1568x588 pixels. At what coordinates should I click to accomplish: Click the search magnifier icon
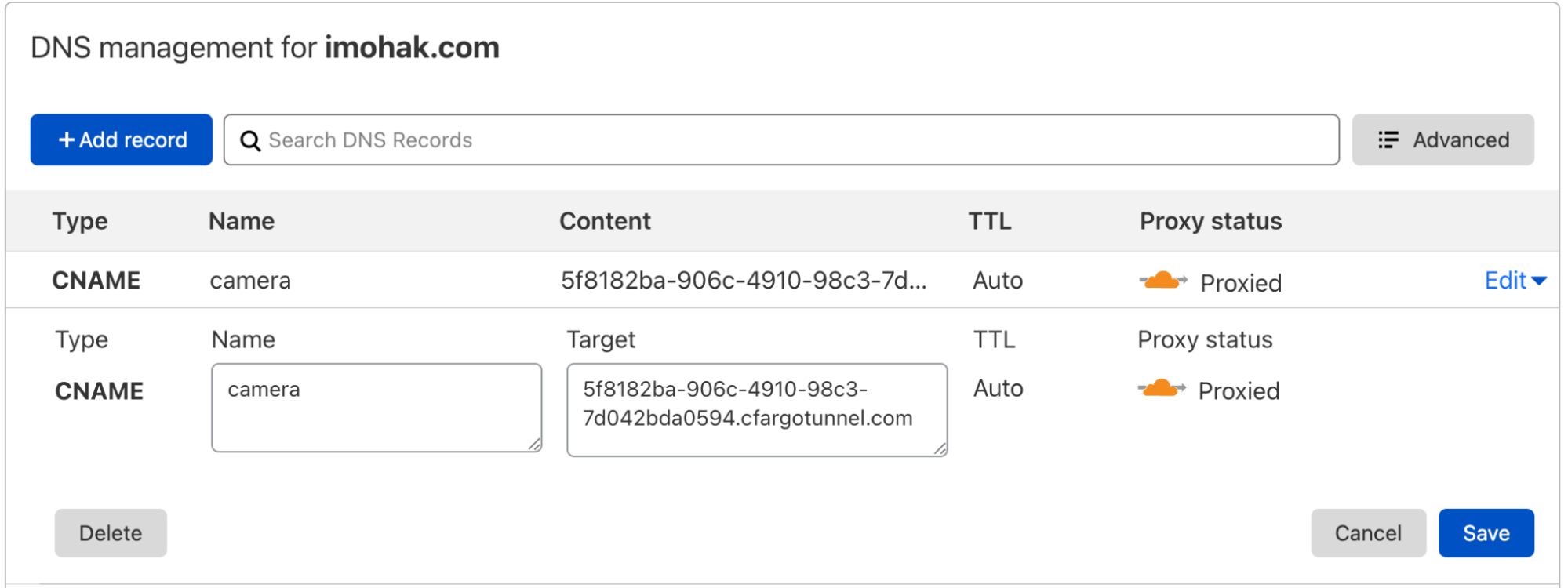click(250, 140)
